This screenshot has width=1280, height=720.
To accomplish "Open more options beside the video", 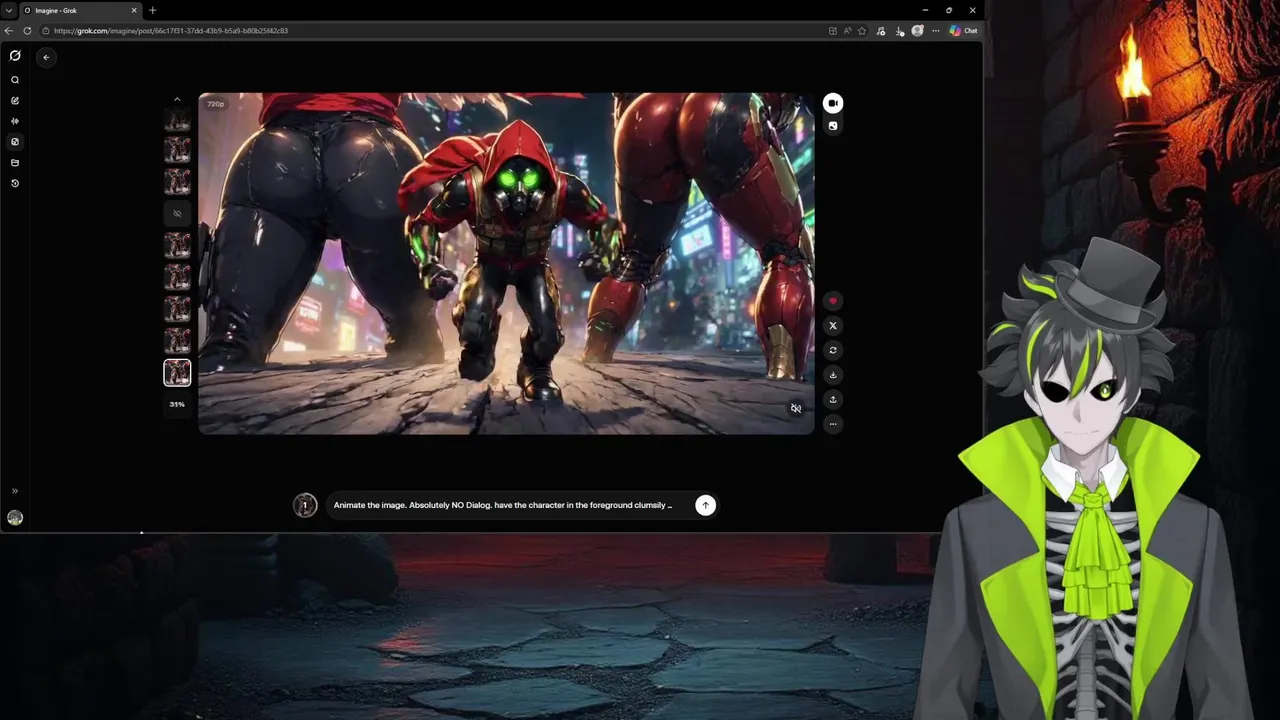I will (832, 424).
